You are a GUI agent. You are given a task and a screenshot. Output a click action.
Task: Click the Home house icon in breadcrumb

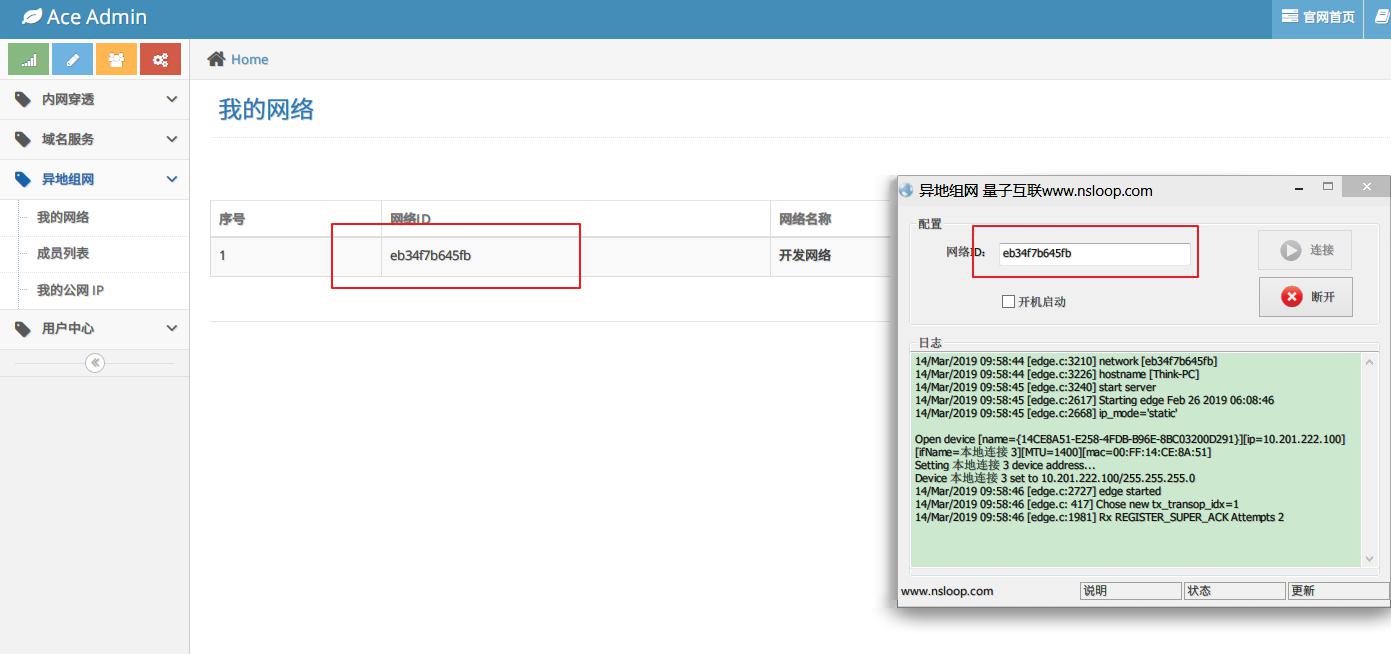(216, 59)
